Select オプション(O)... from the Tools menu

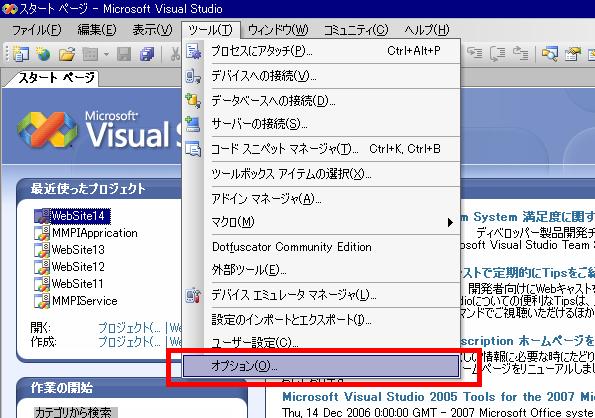[x=321, y=366]
